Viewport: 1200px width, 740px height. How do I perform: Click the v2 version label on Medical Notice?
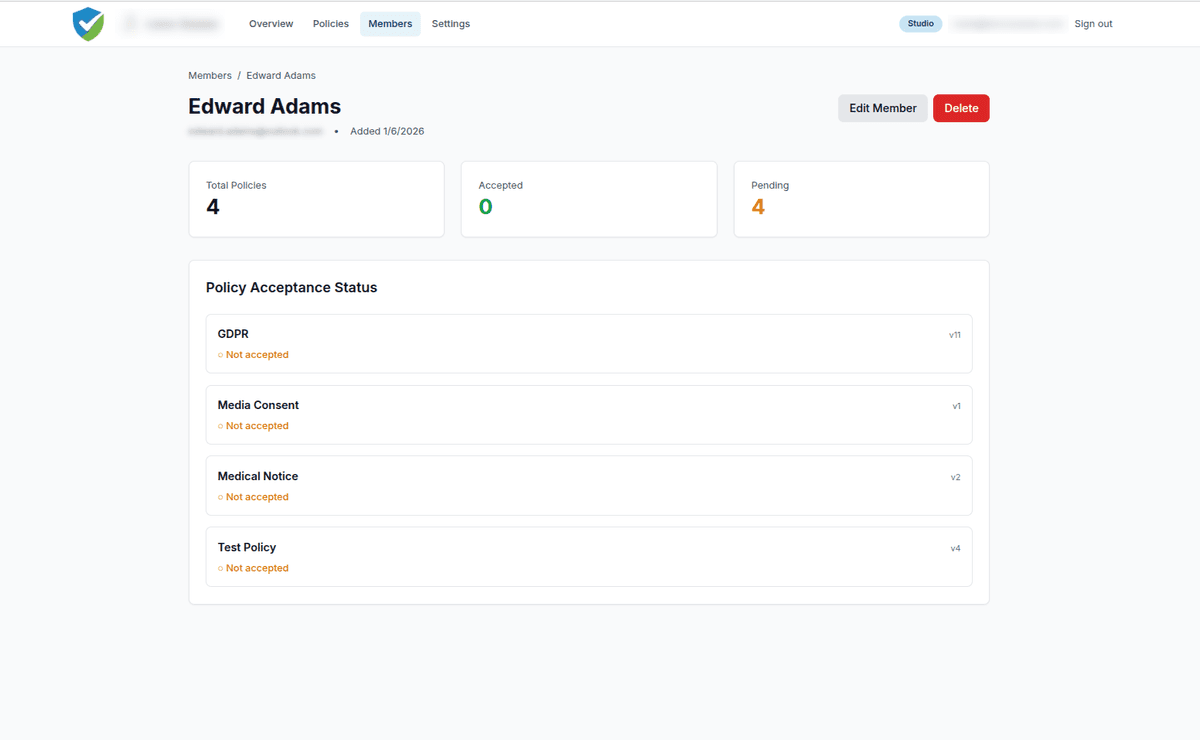coord(956,477)
